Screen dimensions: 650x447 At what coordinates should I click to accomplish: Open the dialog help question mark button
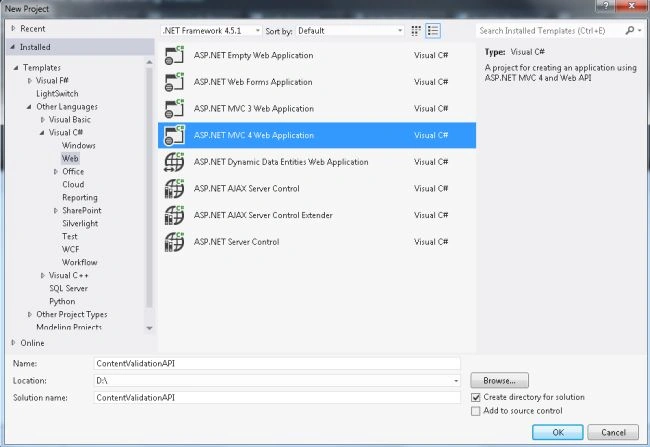[606, 6]
